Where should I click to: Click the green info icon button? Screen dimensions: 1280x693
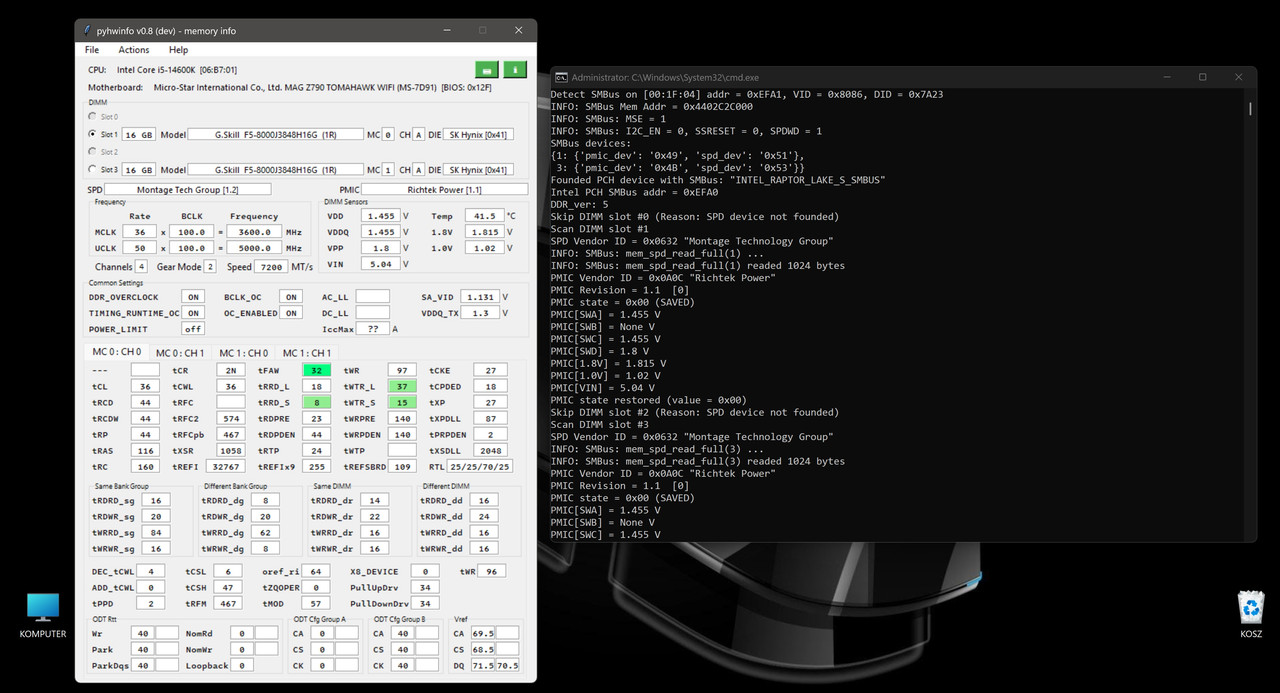tap(514, 70)
